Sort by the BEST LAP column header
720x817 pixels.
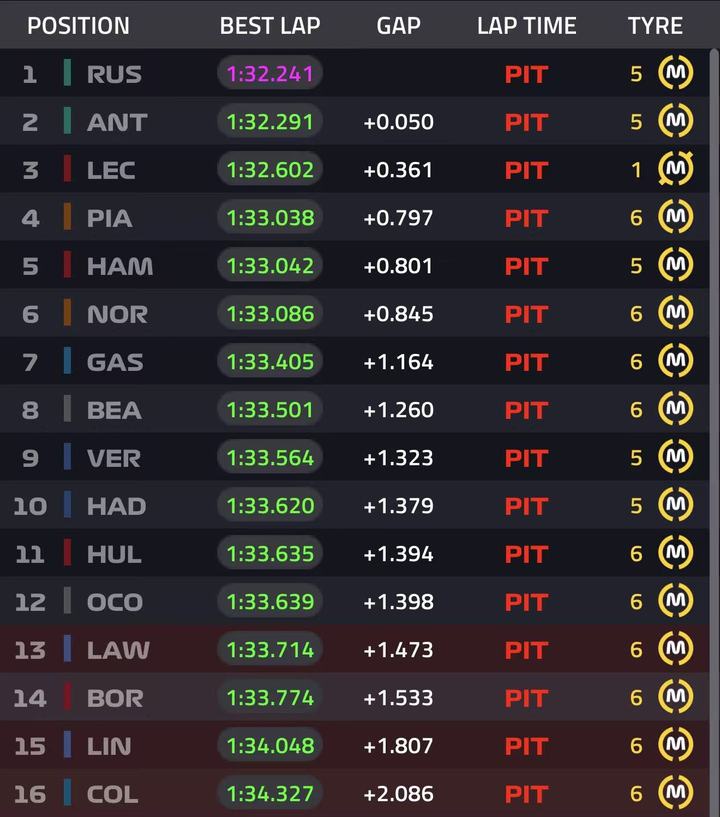pos(269,26)
